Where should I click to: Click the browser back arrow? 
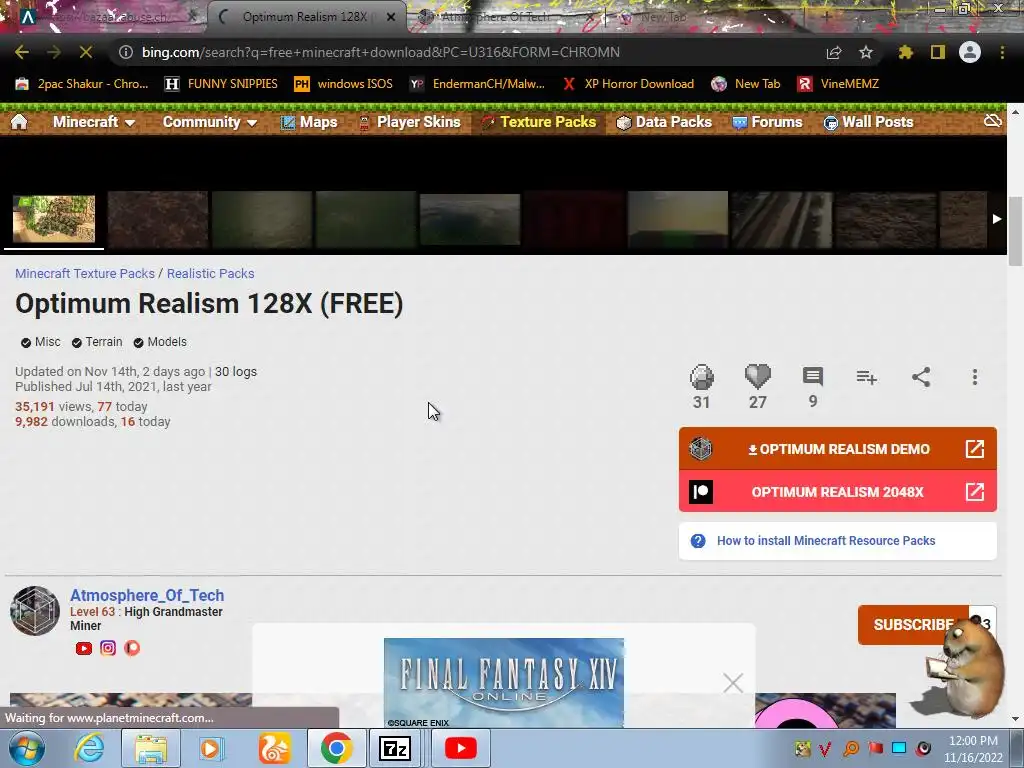click(x=22, y=52)
